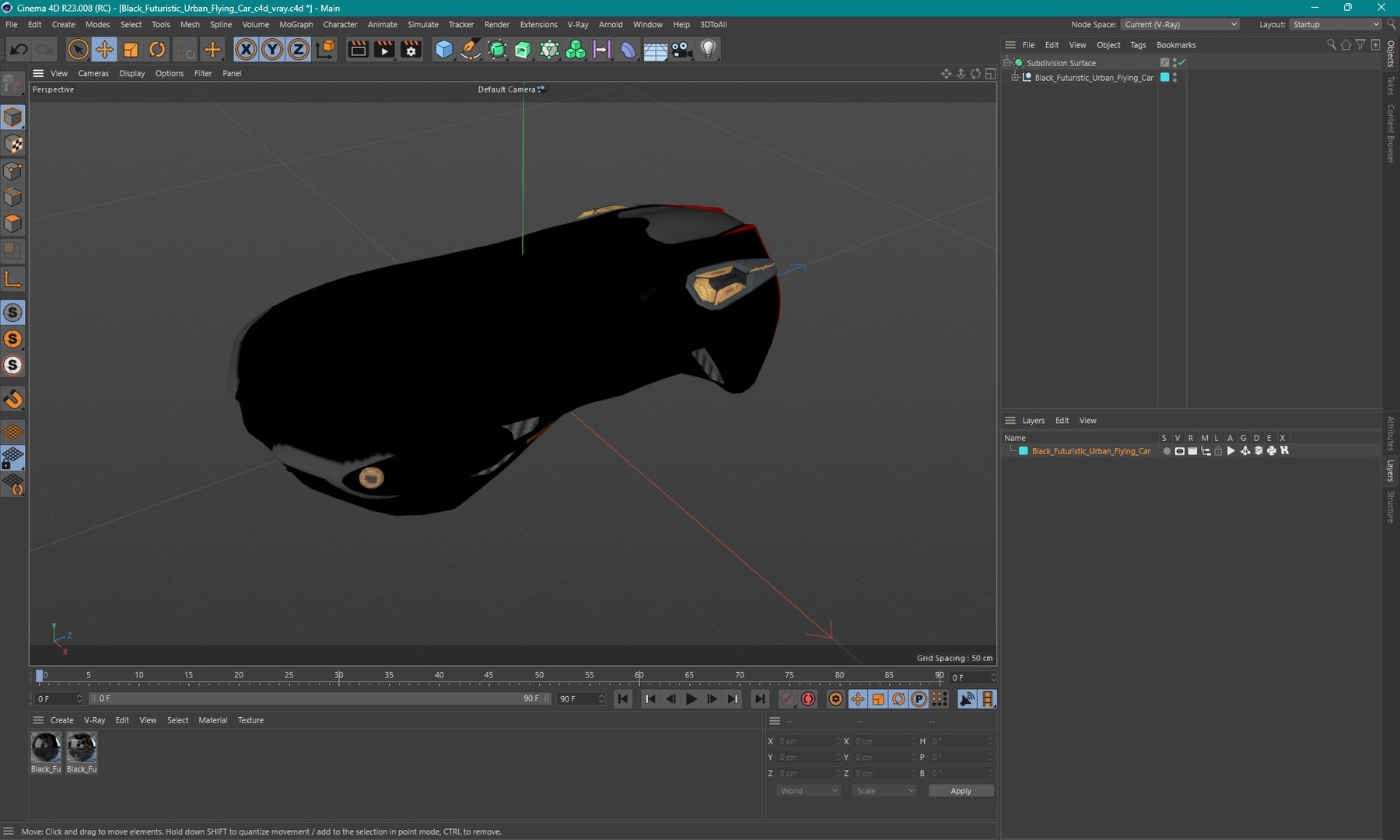The height and width of the screenshot is (840, 1400).
Task: Open the Layout dropdown showing Startup
Action: 1335,24
